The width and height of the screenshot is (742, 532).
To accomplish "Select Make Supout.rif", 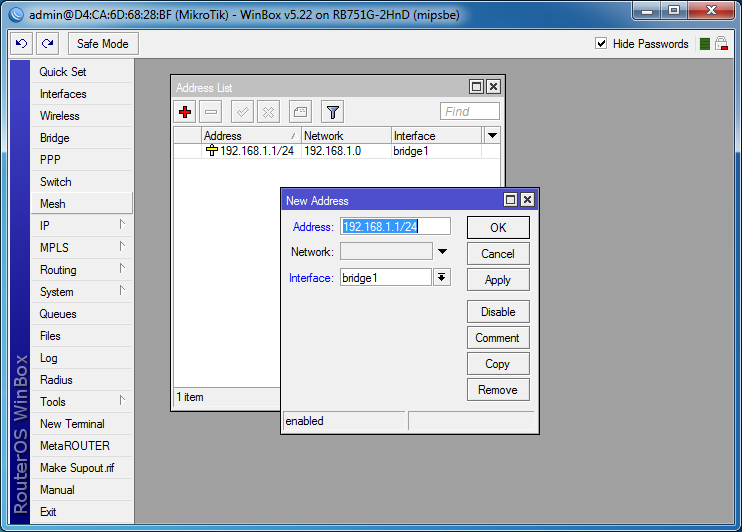I will point(81,468).
